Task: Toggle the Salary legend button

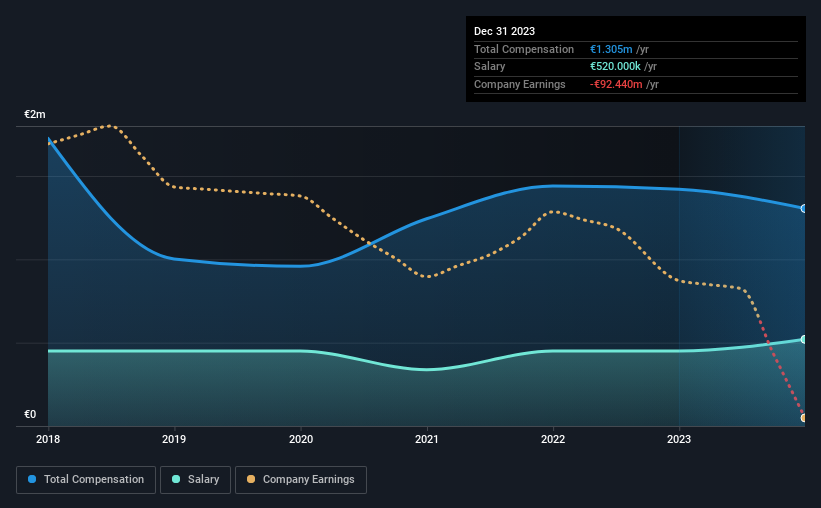Action: click(195, 480)
